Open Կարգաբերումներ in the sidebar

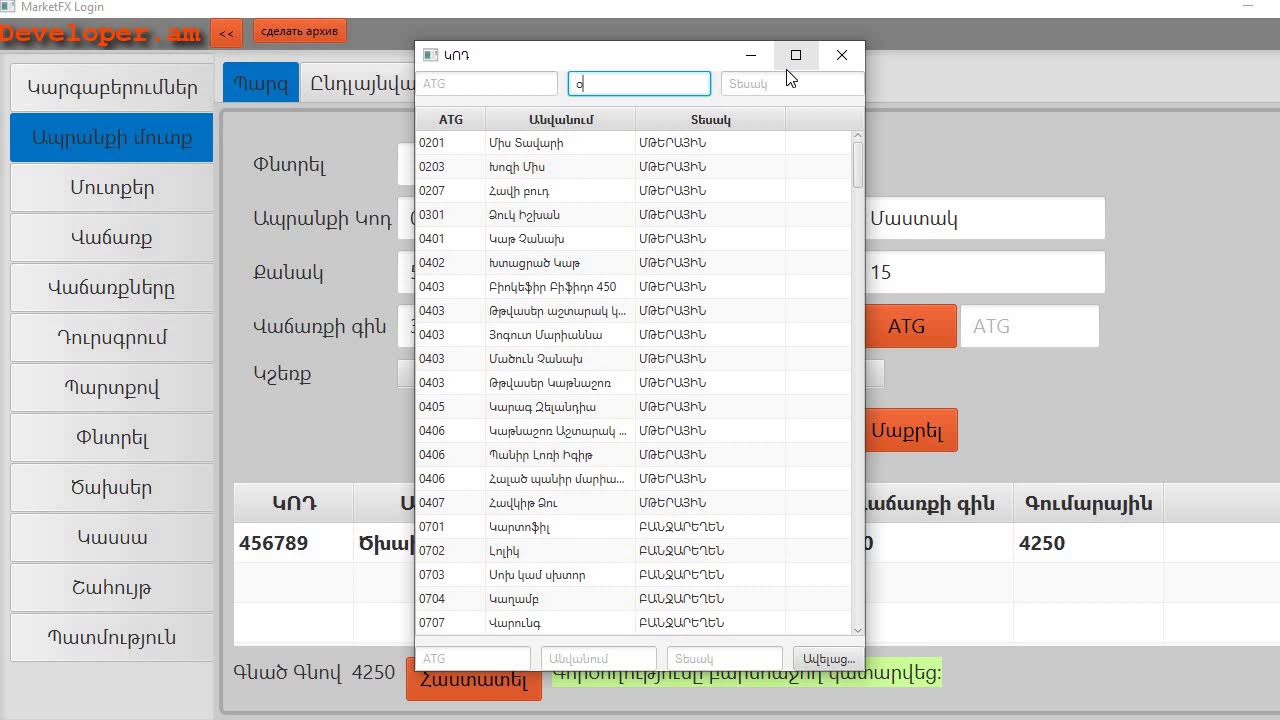(112, 87)
